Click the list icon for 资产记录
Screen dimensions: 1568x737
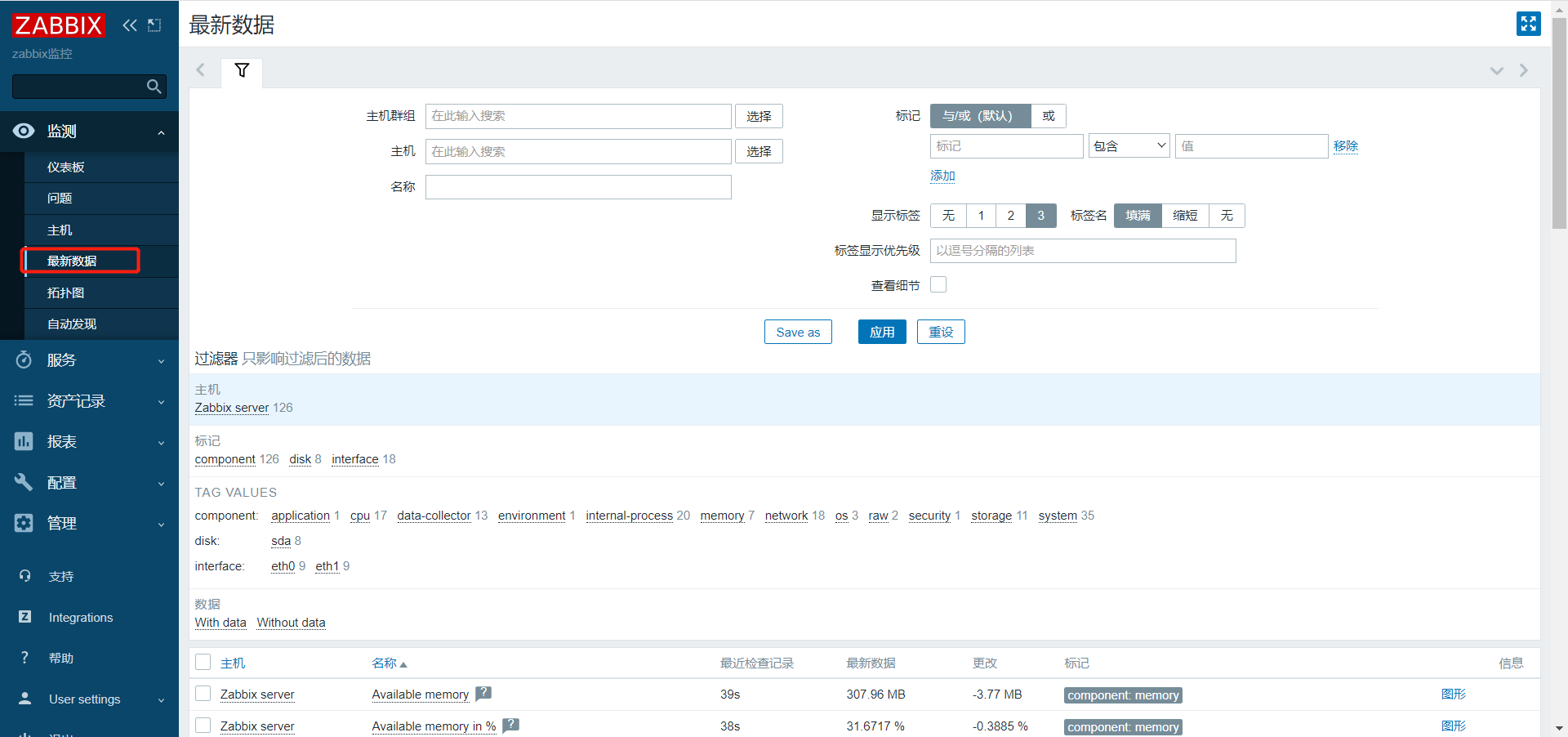tap(24, 400)
